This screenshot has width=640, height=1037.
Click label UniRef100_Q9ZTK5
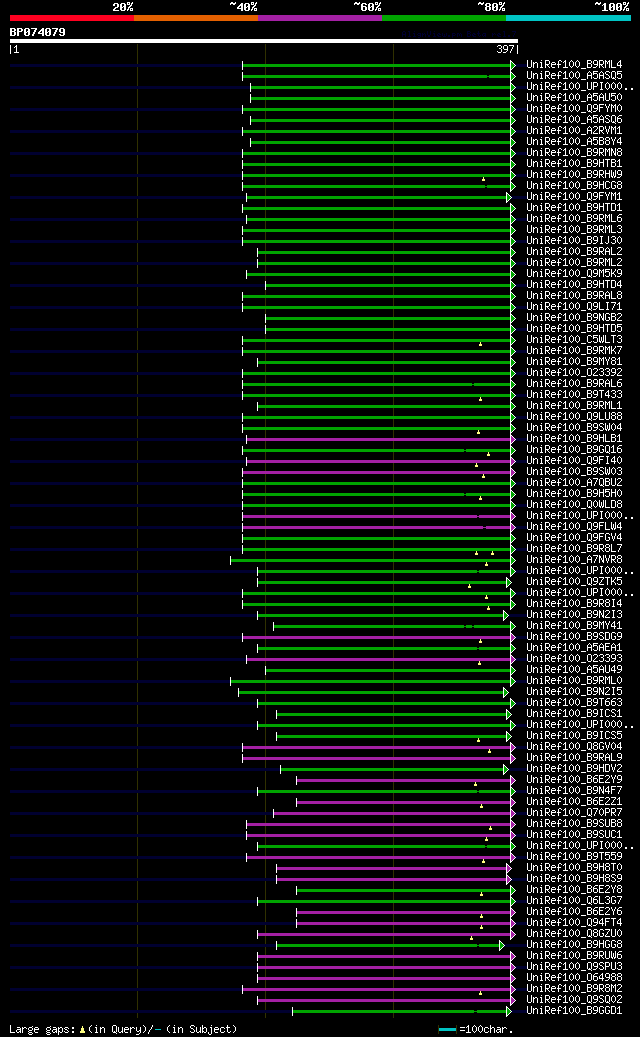[x=575, y=581]
